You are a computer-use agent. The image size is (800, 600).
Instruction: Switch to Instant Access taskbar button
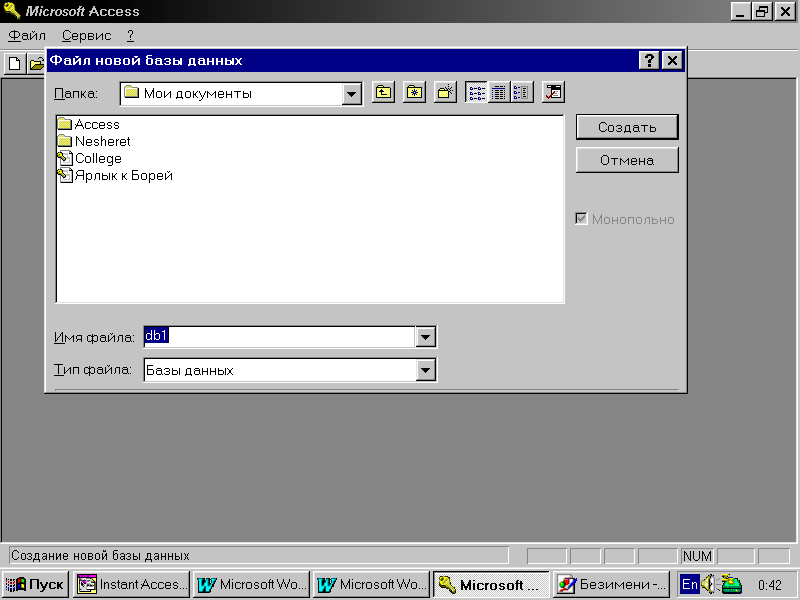pos(132,585)
